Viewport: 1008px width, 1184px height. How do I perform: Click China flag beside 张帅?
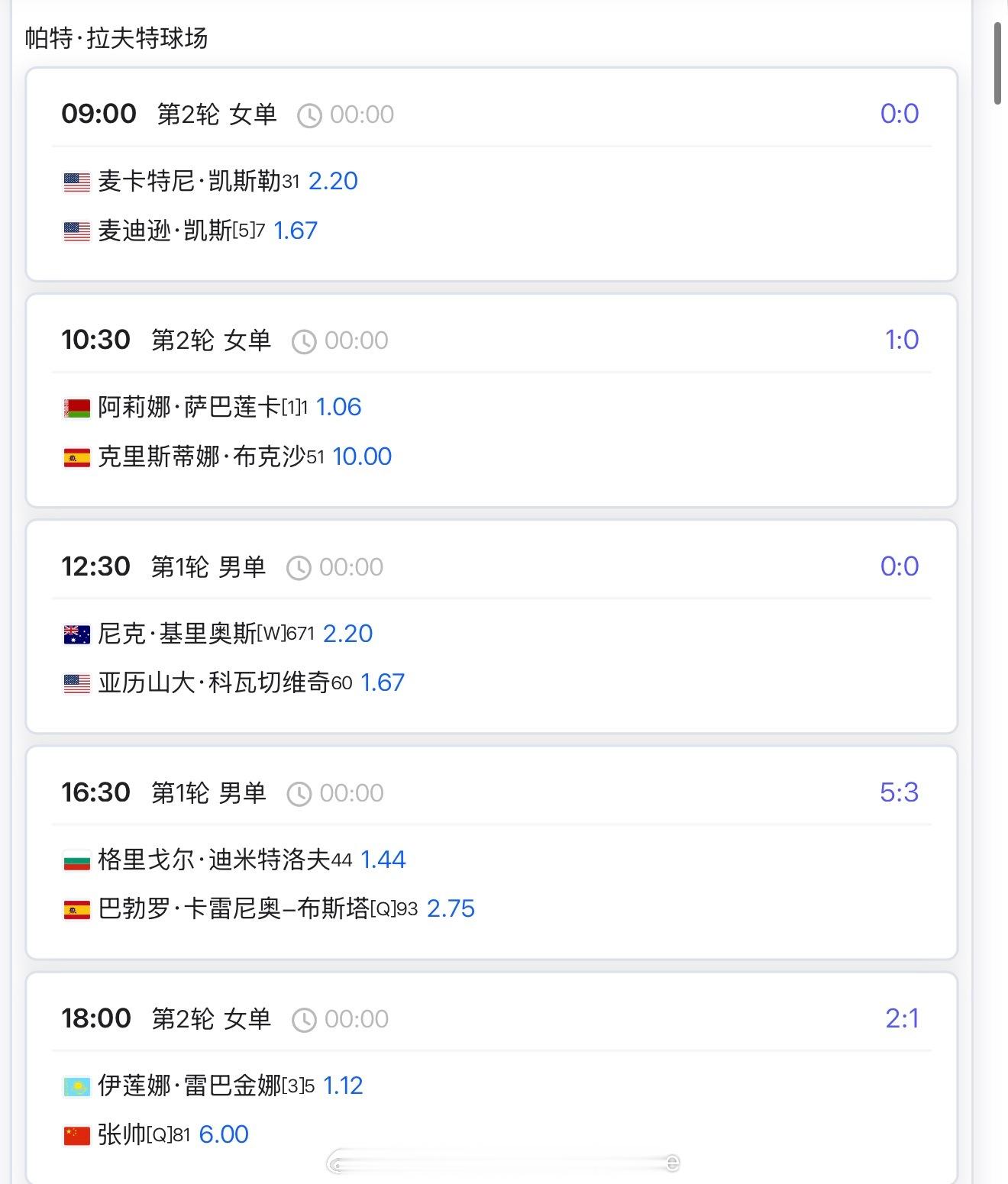pos(76,1135)
